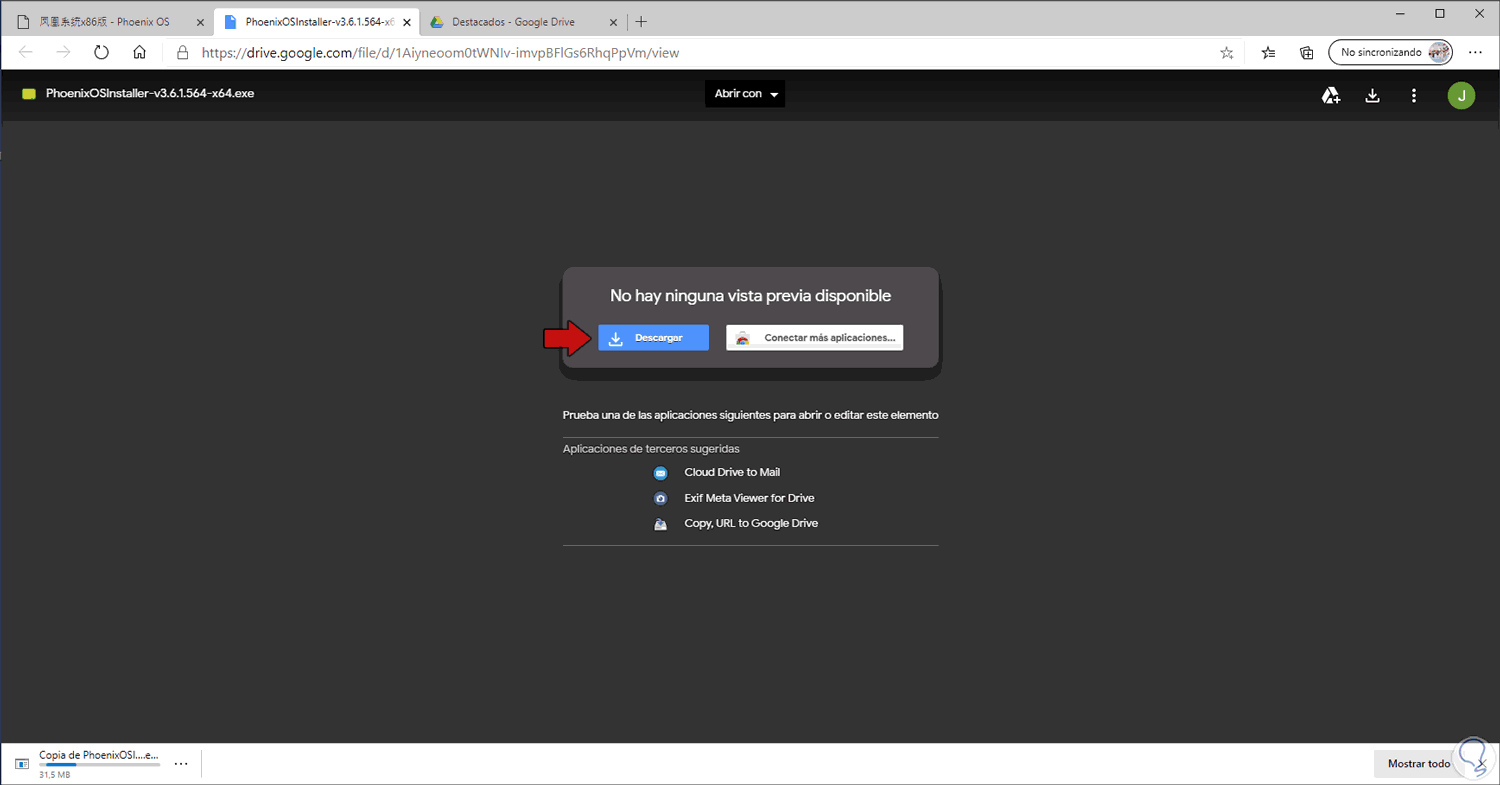The image size is (1500, 785).
Task: Click 'No hay ninguna vista previa disponible' text
Action: [750, 296]
